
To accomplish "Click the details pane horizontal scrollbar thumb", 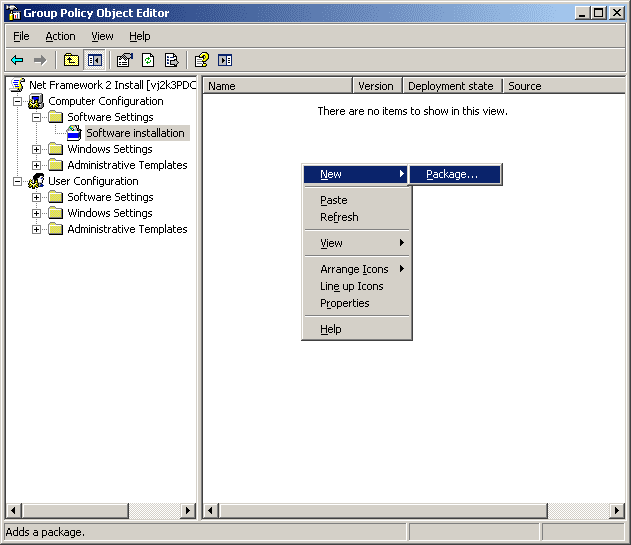I will click(x=383, y=511).
